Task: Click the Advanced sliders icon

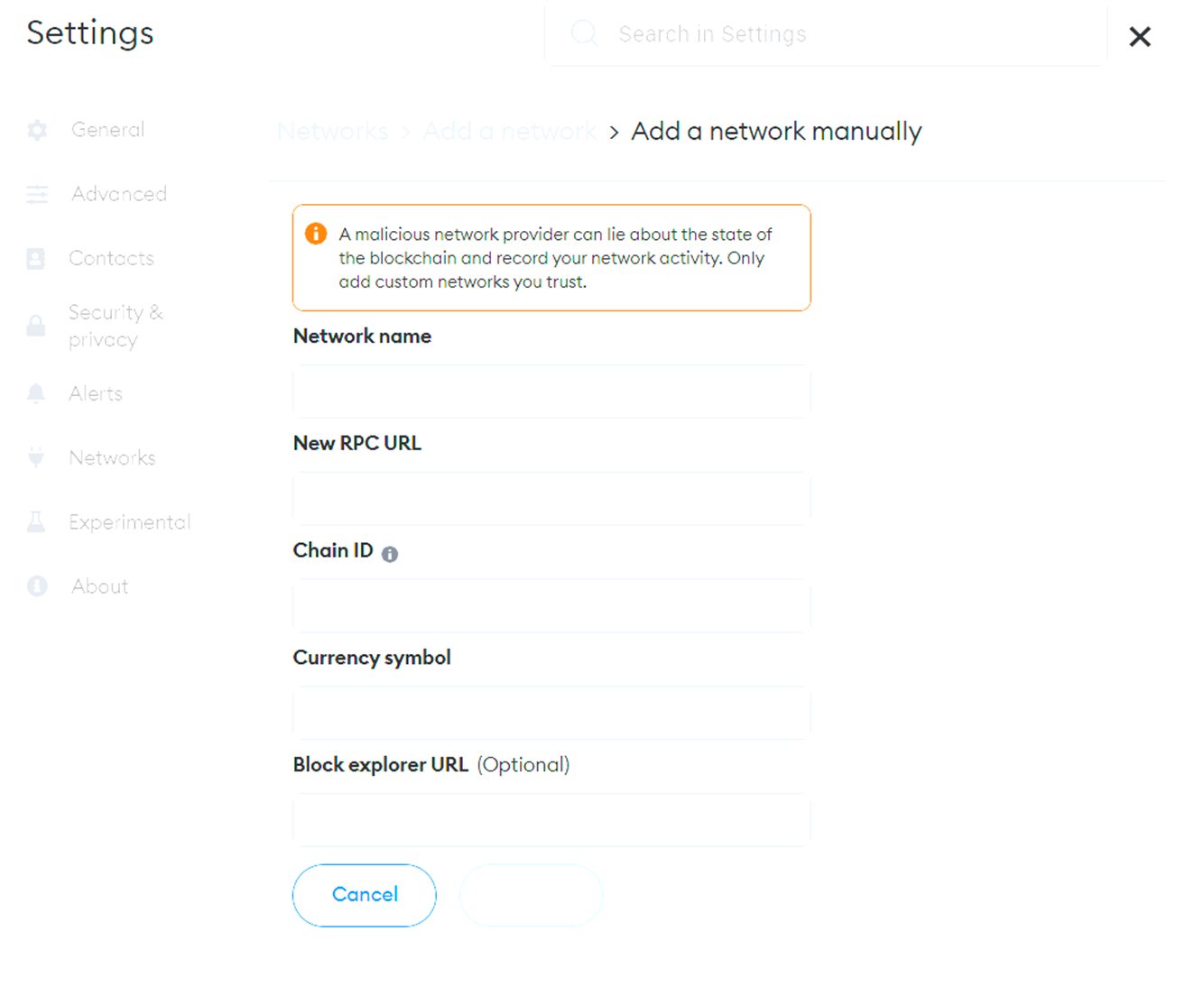Action: click(37, 194)
